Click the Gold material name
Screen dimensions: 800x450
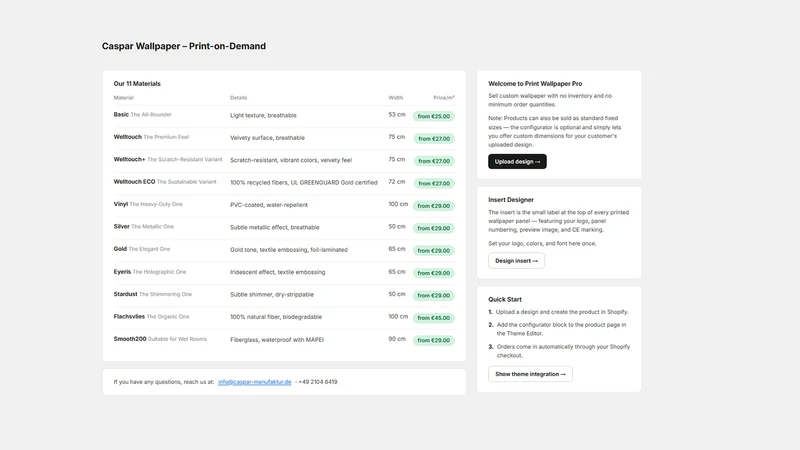120,249
